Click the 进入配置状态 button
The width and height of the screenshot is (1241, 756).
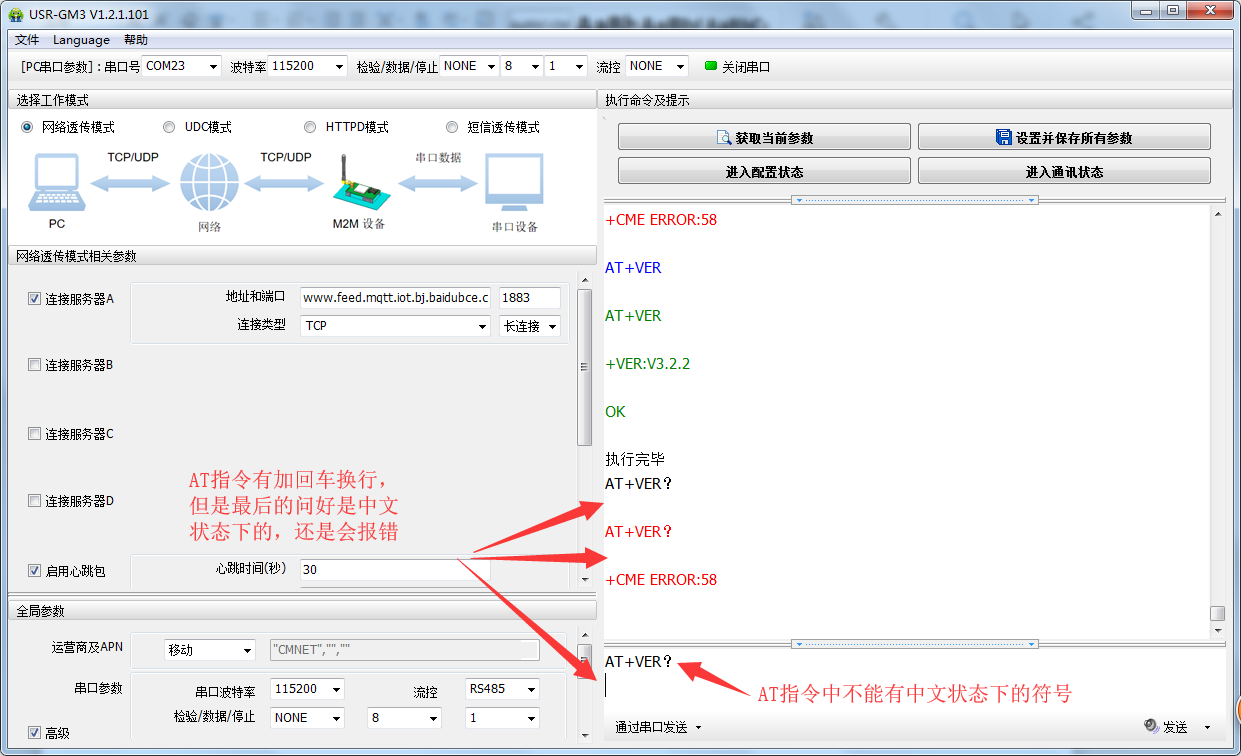764,171
